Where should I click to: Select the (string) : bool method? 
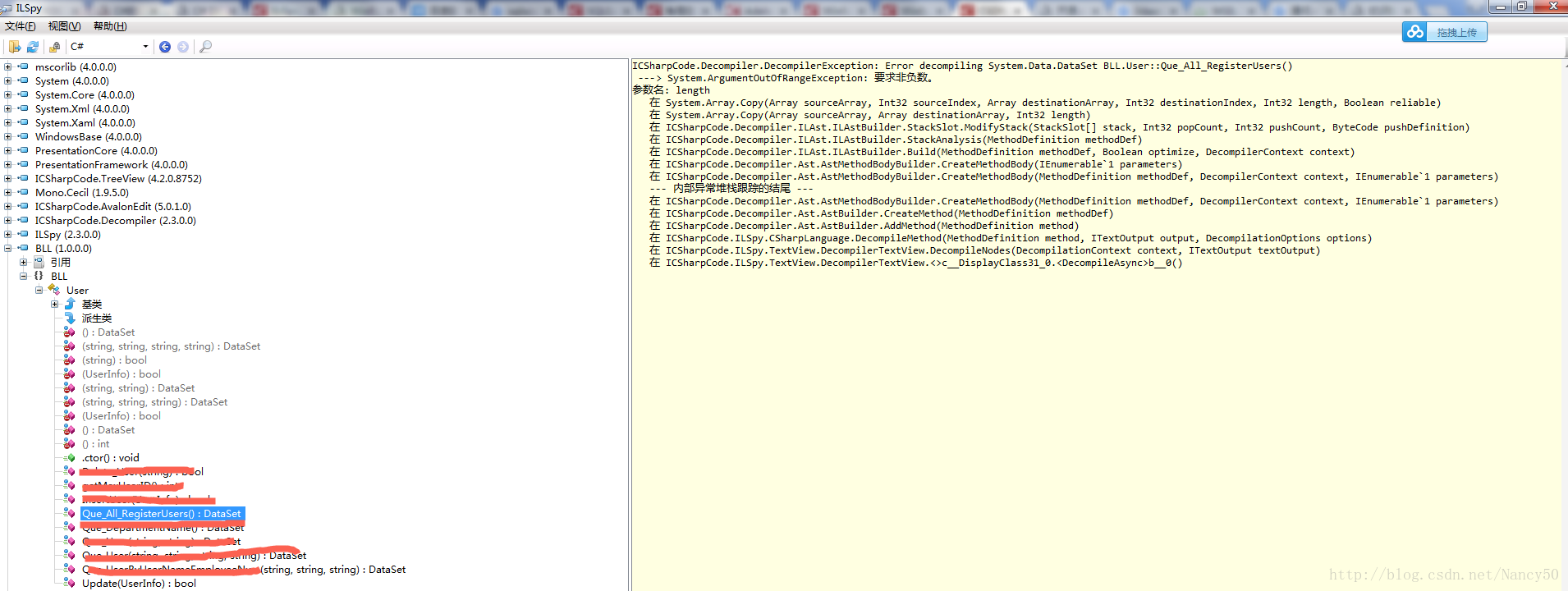pos(114,360)
